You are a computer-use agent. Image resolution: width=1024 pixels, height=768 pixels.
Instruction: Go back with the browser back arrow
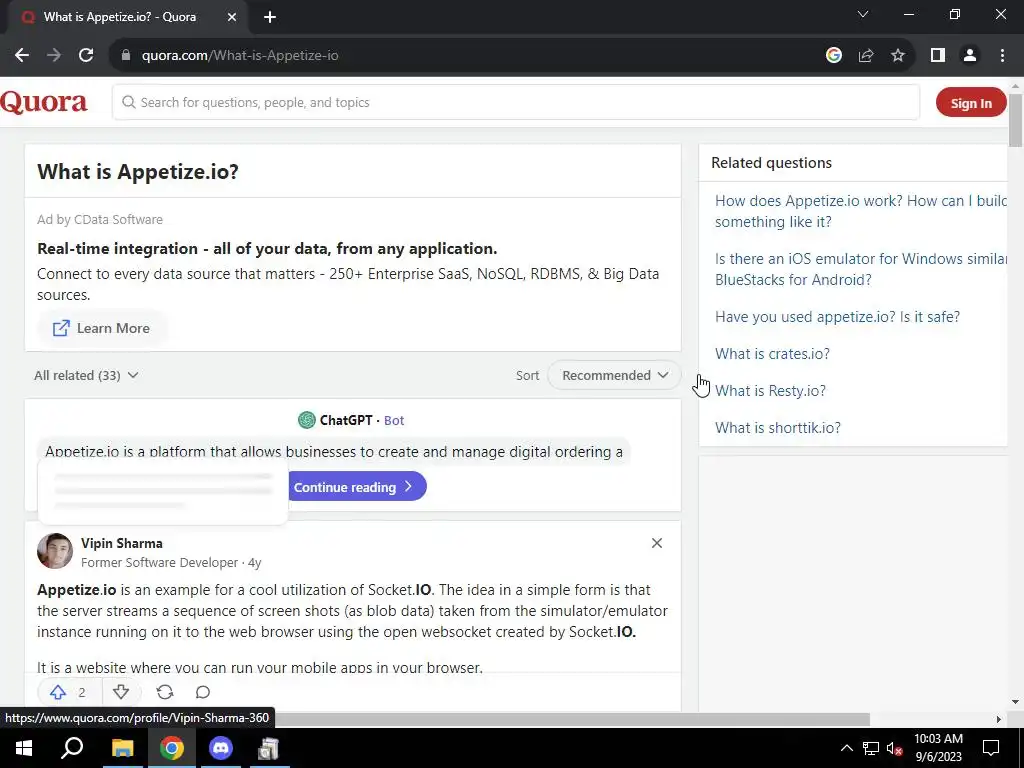coord(22,56)
